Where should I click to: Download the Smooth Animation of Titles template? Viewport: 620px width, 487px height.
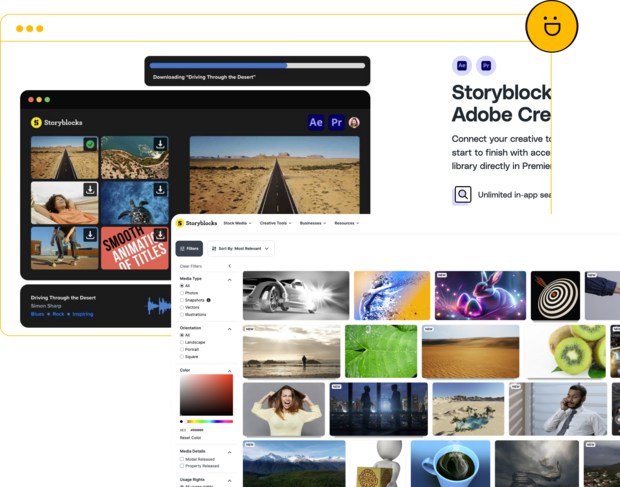pos(160,235)
